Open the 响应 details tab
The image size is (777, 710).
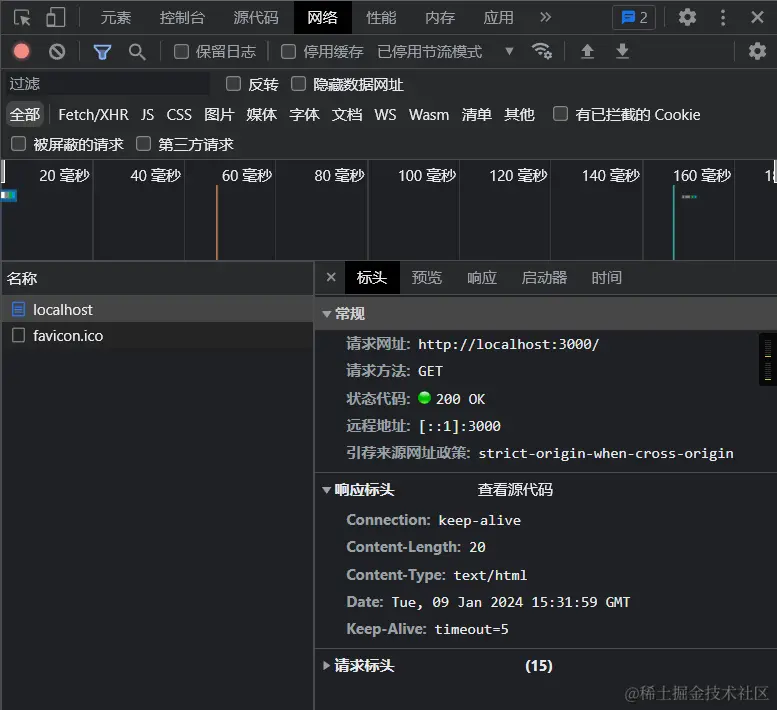(x=482, y=278)
